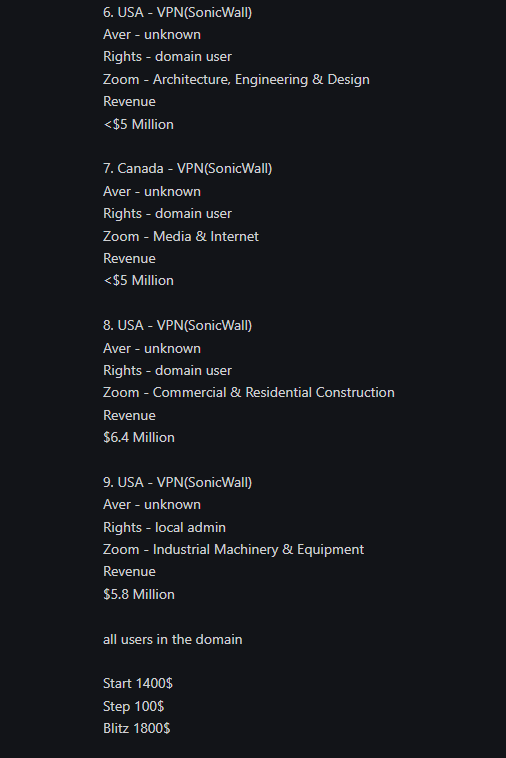The height and width of the screenshot is (758, 506).
Task: Click the '8. USA - VPN(SonicWall)' heading
Action: coord(177,325)
